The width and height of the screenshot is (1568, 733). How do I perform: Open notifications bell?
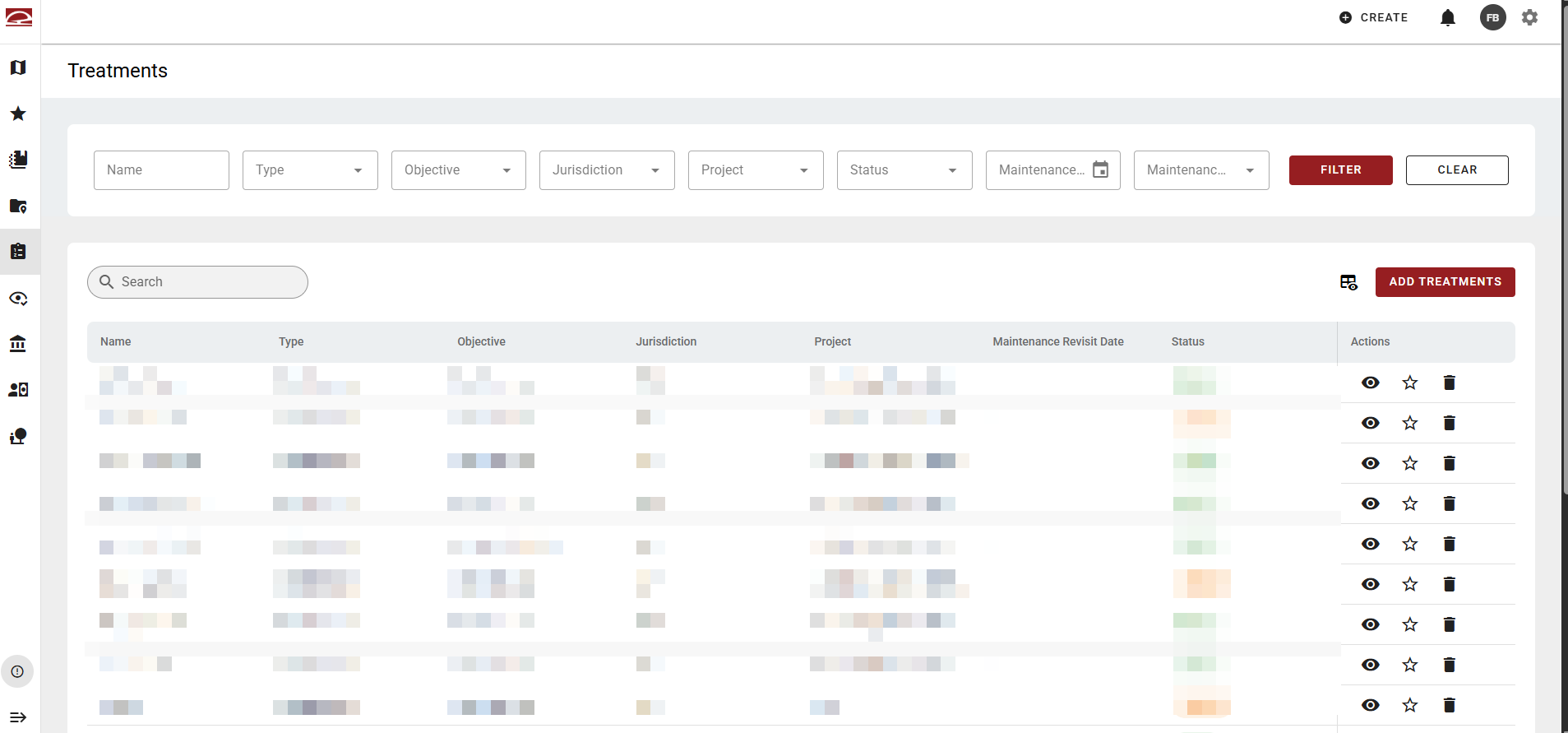click(x=1448, y=17)
